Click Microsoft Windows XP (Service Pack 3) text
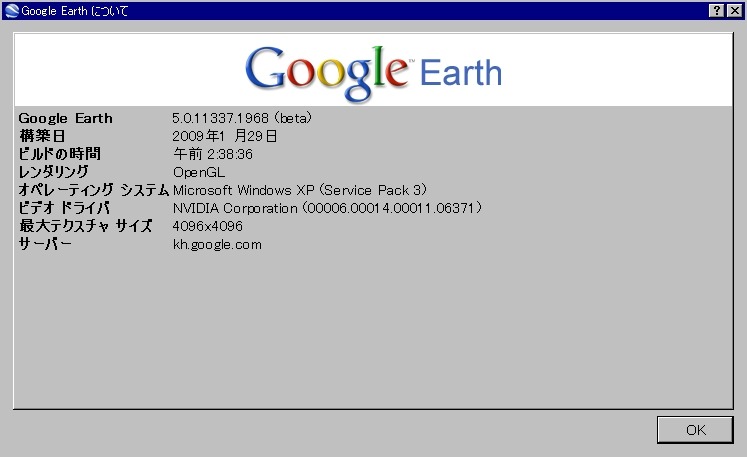Viewport: 747px width, 457px height. [300, 190]
